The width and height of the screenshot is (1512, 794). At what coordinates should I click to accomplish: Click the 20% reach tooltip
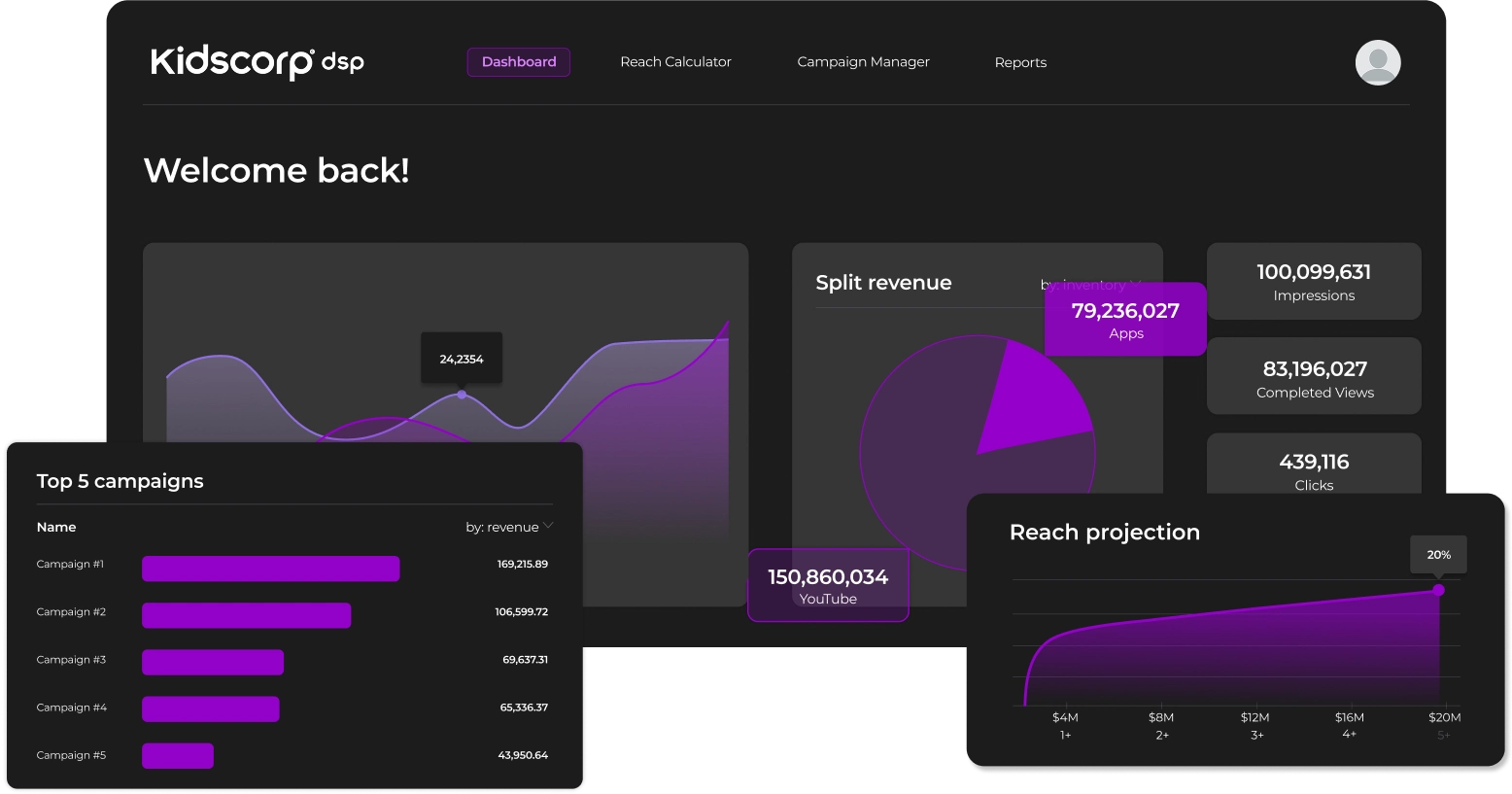1439,555
